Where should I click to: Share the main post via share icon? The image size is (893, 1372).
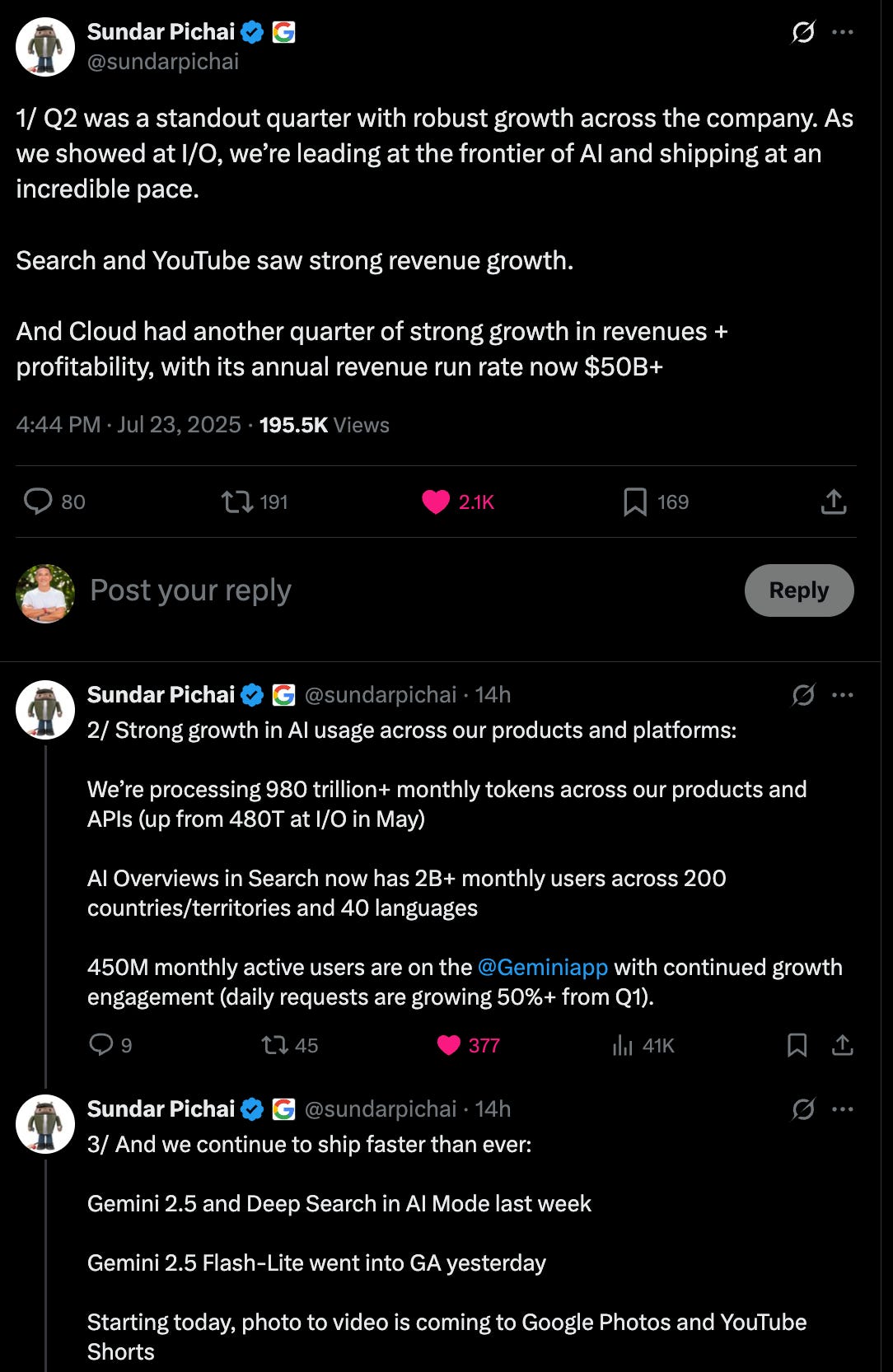click(834, 502)
